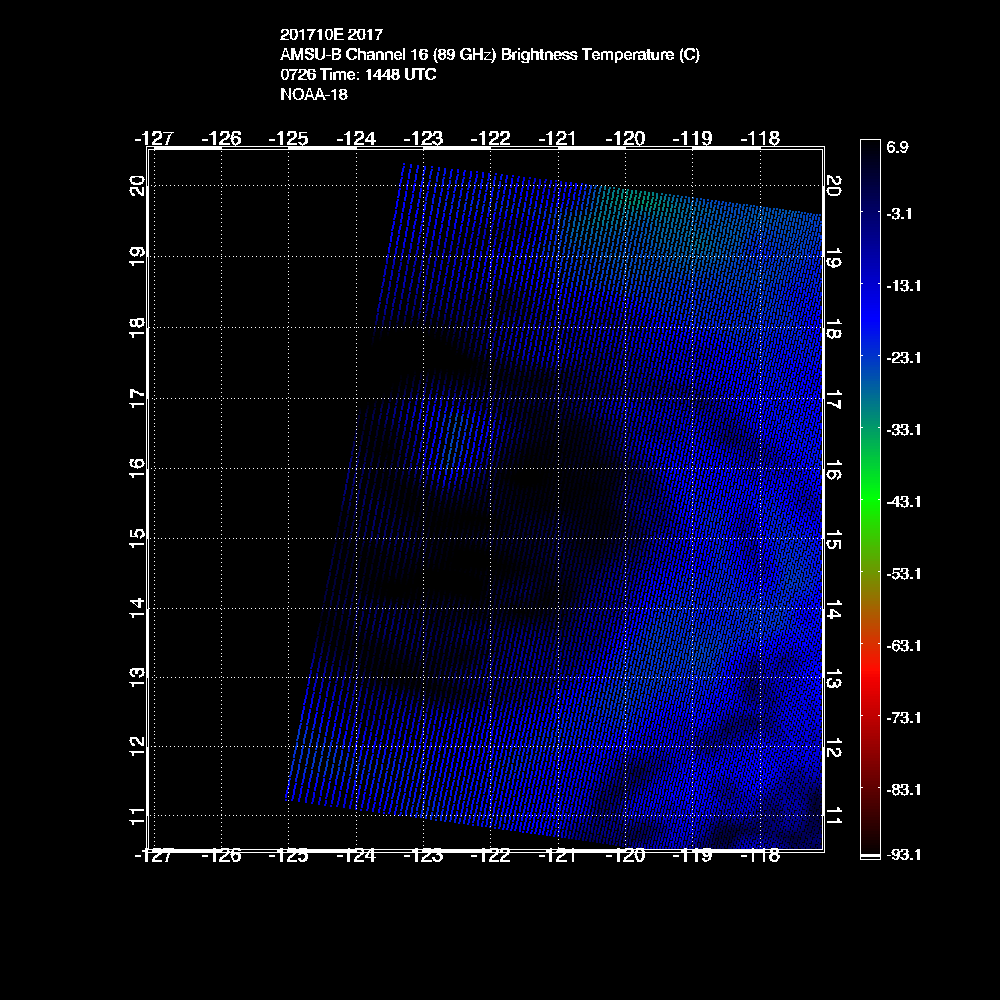
Task: Click the -73.1 colorbar label
Action: tap(904, 718)
